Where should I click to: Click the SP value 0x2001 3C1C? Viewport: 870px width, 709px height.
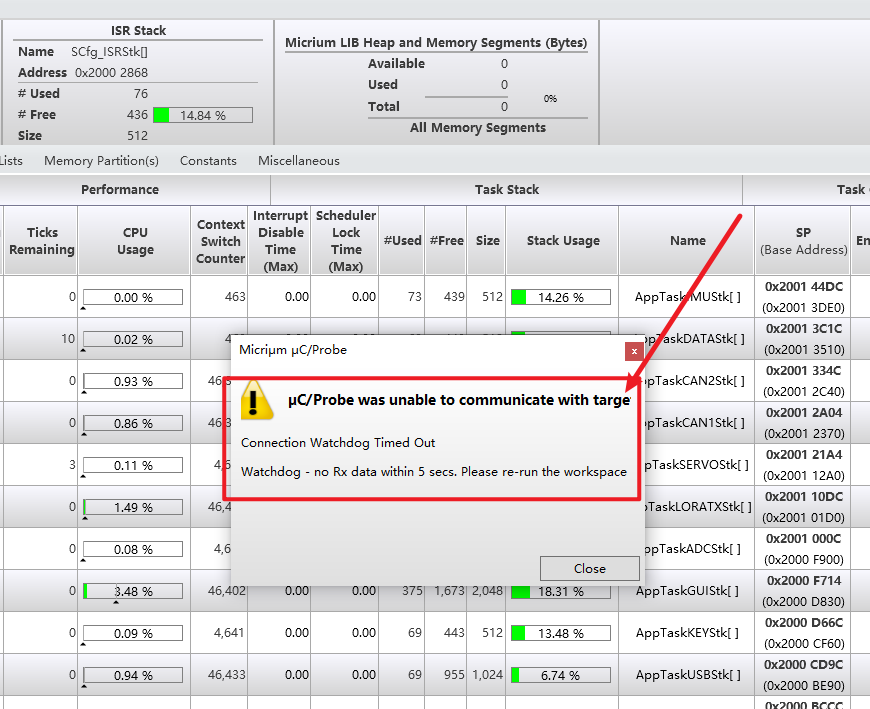point(803,328)
